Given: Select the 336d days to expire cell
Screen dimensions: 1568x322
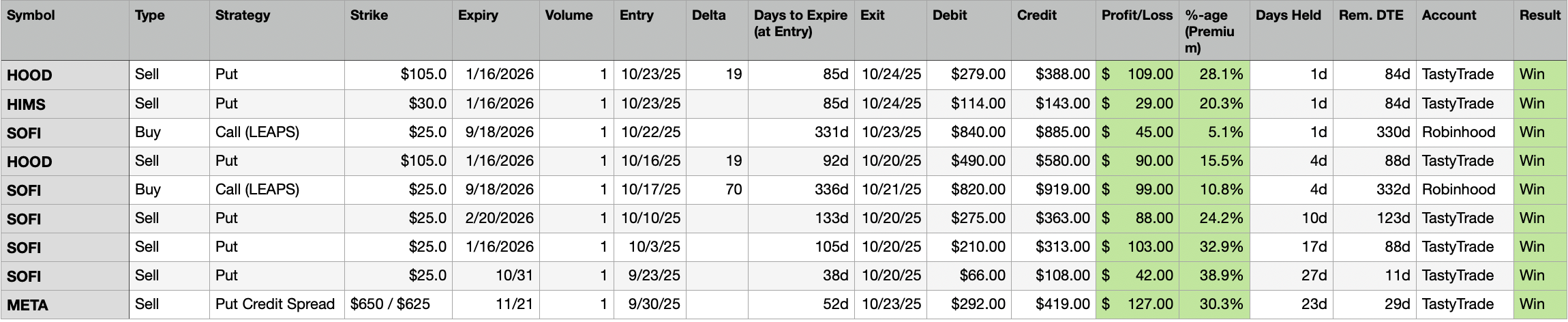Looking at the screenshot, I should click(831, 190).
